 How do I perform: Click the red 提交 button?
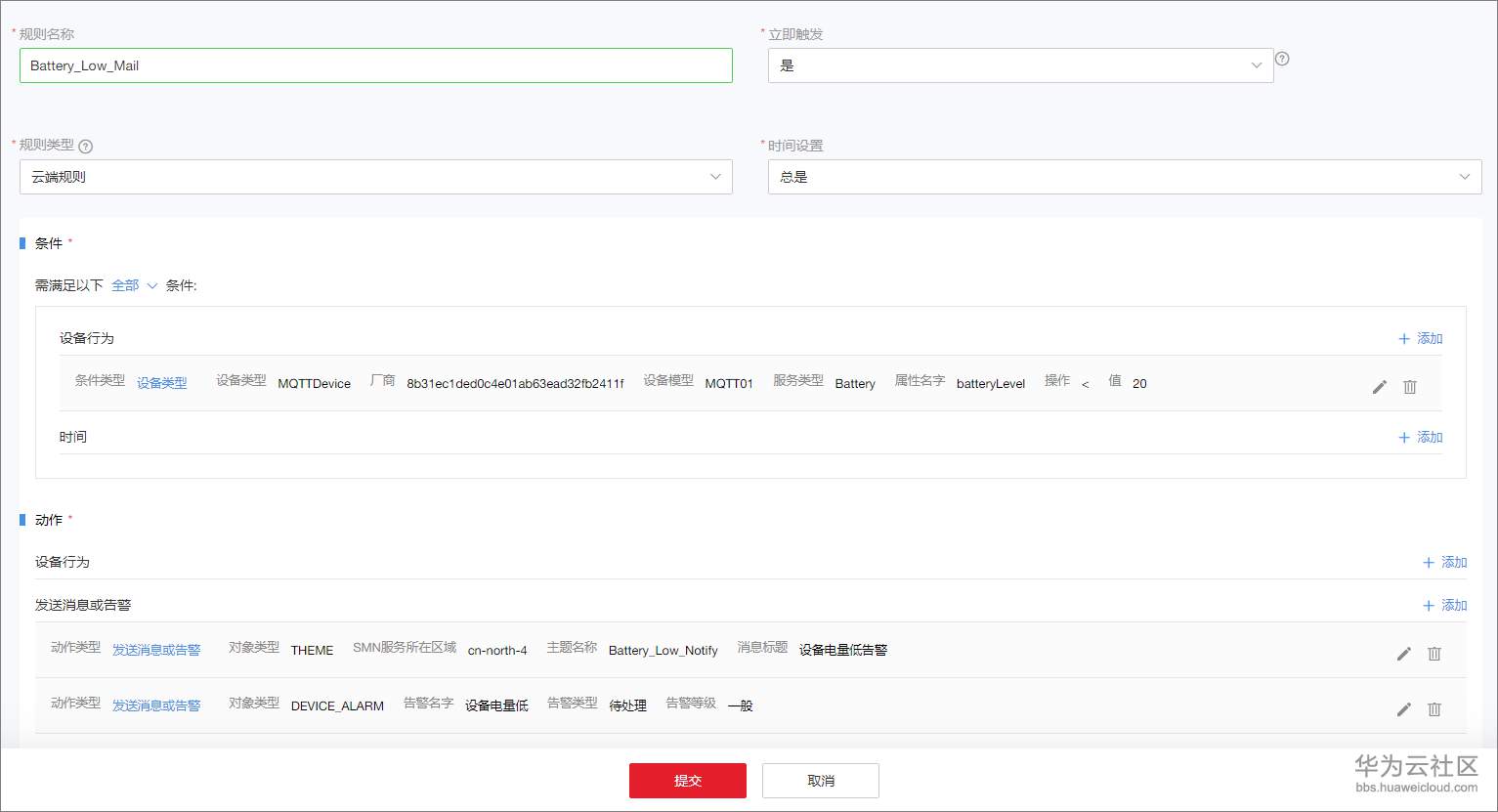coord(688,781)
